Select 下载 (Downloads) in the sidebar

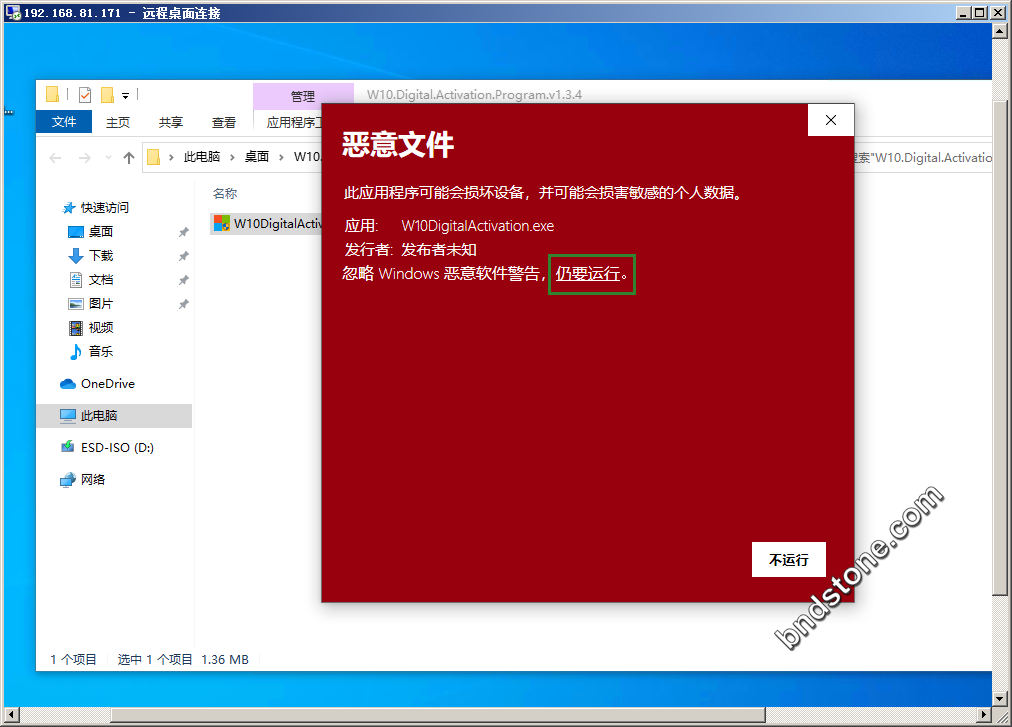pyautogui.click(x=101, y=256)
